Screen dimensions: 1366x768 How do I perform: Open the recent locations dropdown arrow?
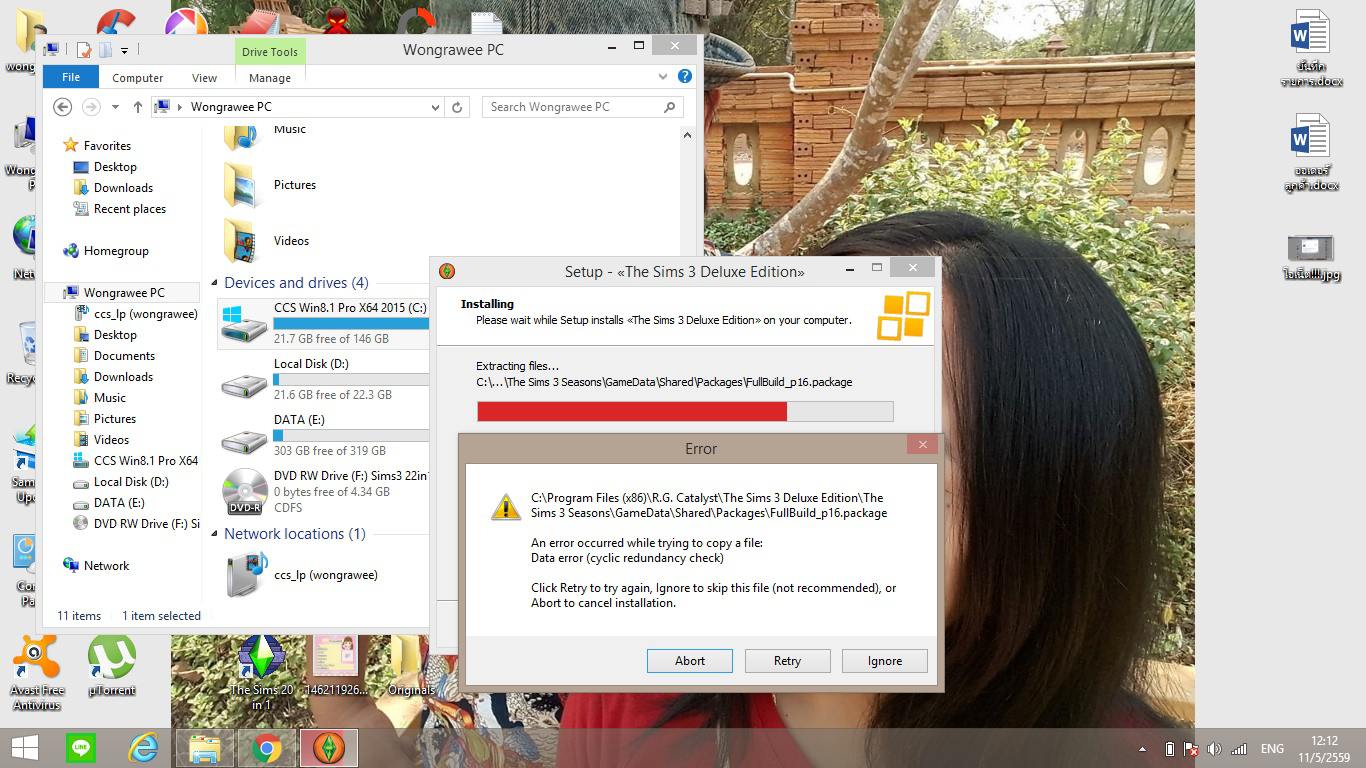tap(115, 107)
